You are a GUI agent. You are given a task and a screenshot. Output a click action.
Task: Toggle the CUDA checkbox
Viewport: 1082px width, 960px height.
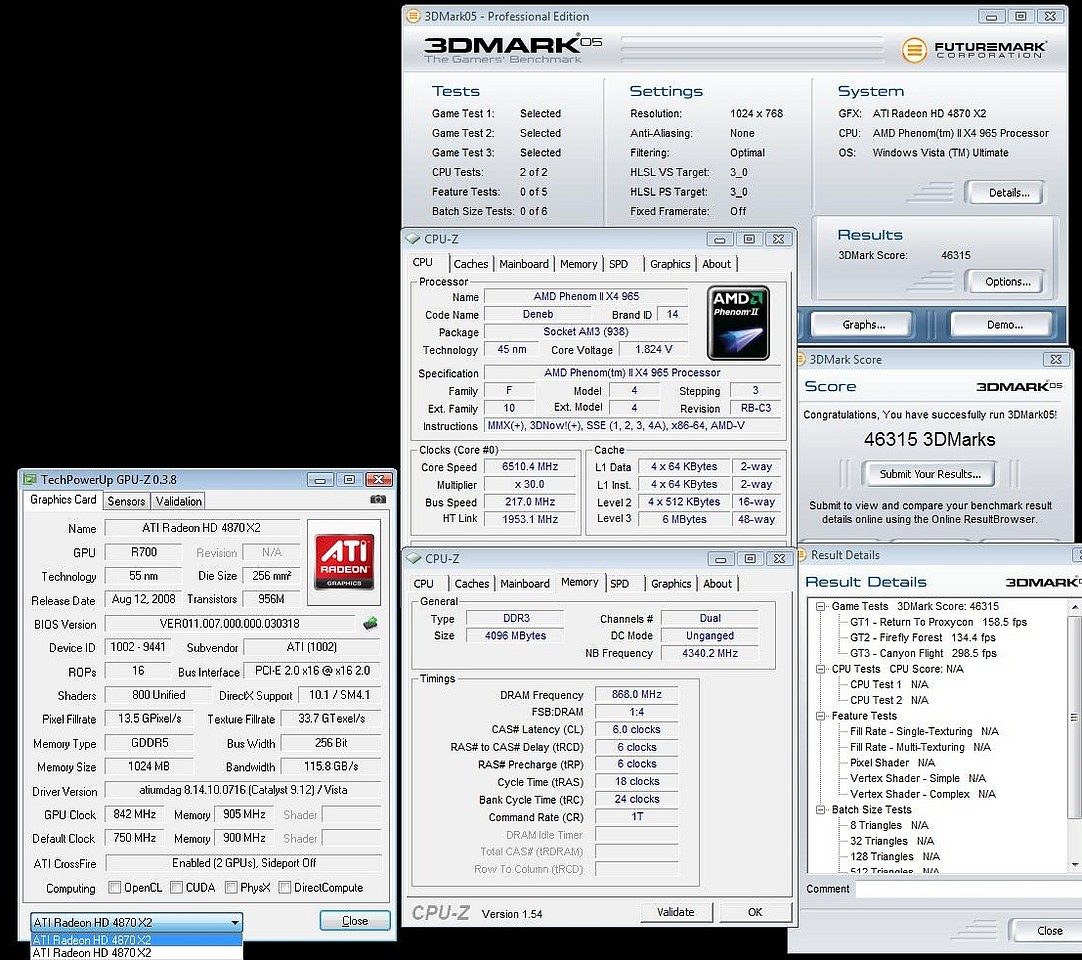pos(177,888)
